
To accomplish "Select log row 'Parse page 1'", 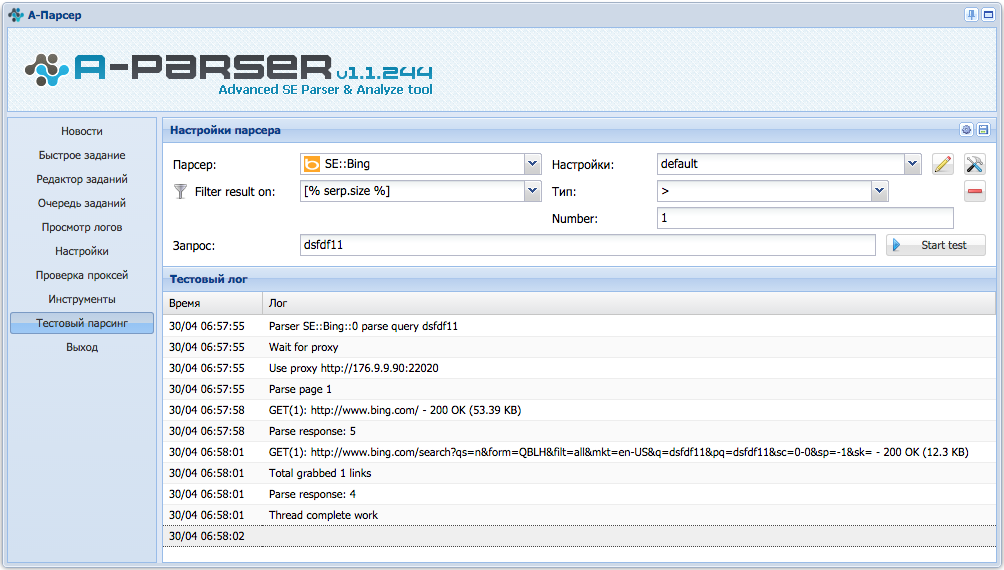I will [x=579, y=389].
